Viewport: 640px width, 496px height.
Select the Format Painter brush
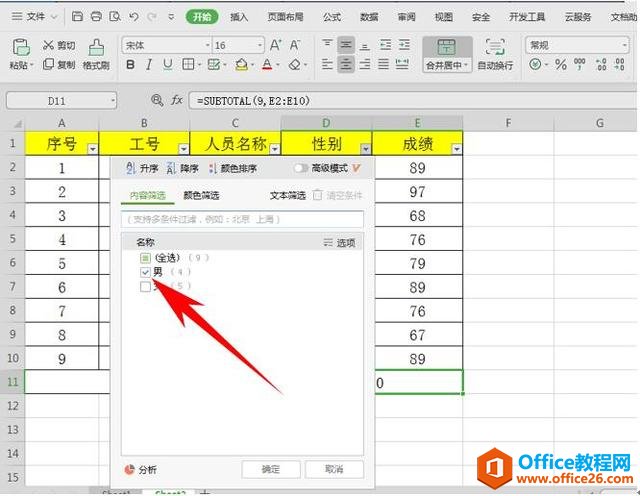(96, 49)
